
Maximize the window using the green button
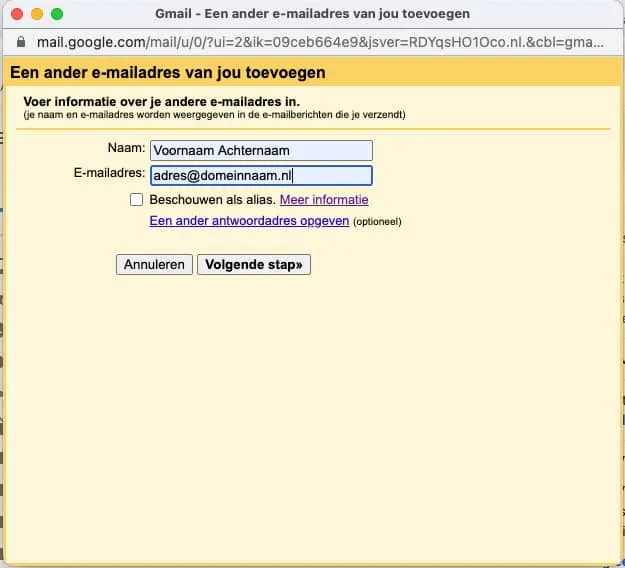click(57, 15)
